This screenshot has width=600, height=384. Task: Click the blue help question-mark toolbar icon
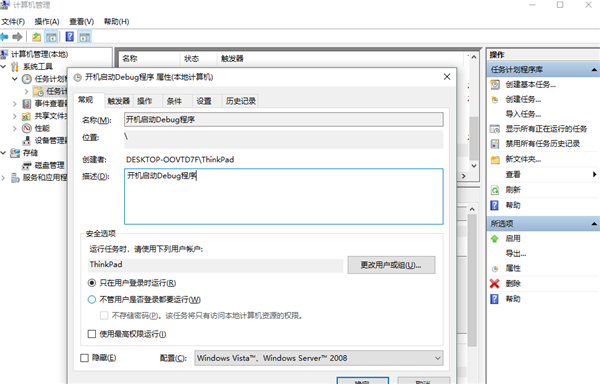69,37
